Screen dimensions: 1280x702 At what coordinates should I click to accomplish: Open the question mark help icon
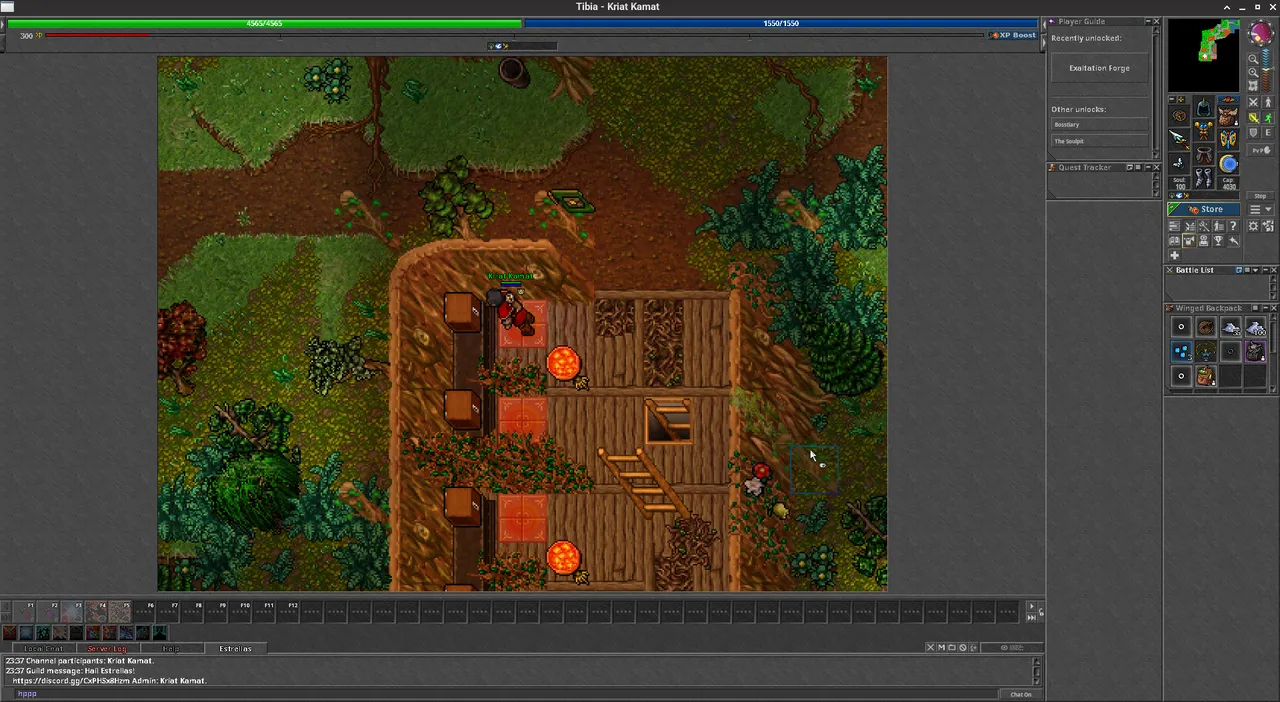tap(1233, 226)
